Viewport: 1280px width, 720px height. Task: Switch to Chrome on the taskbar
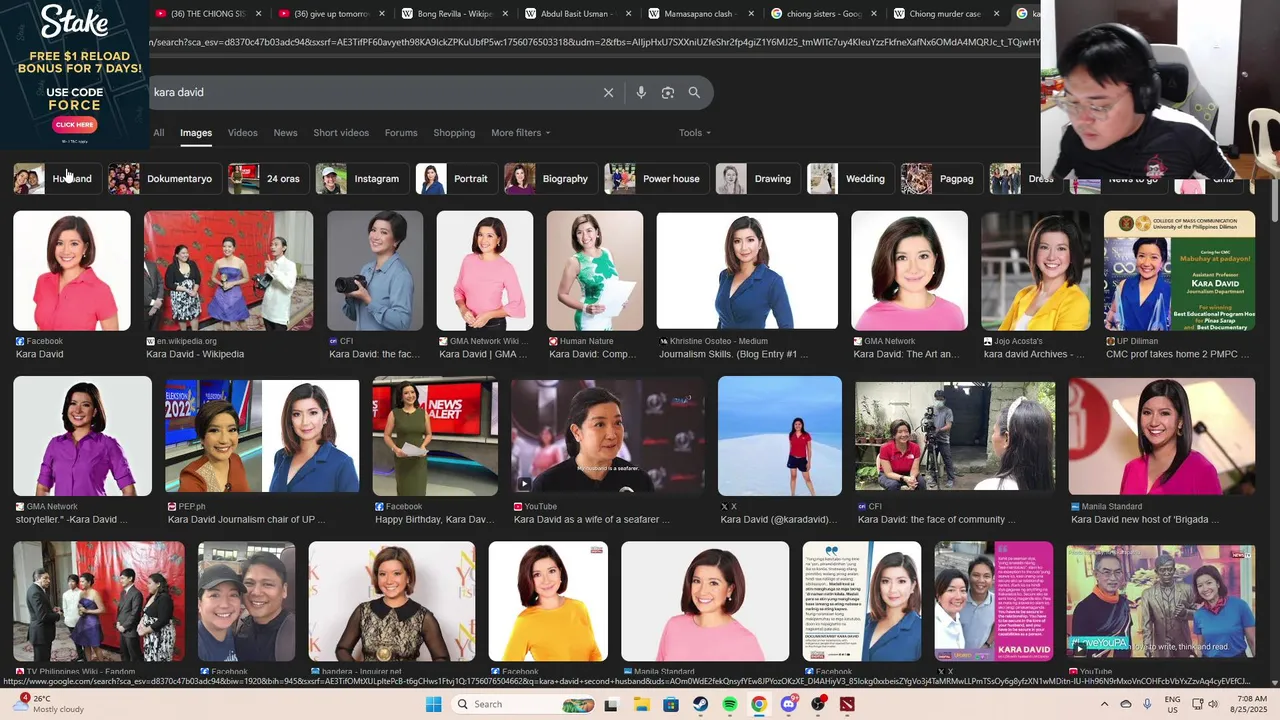click(x=759, y=704)
